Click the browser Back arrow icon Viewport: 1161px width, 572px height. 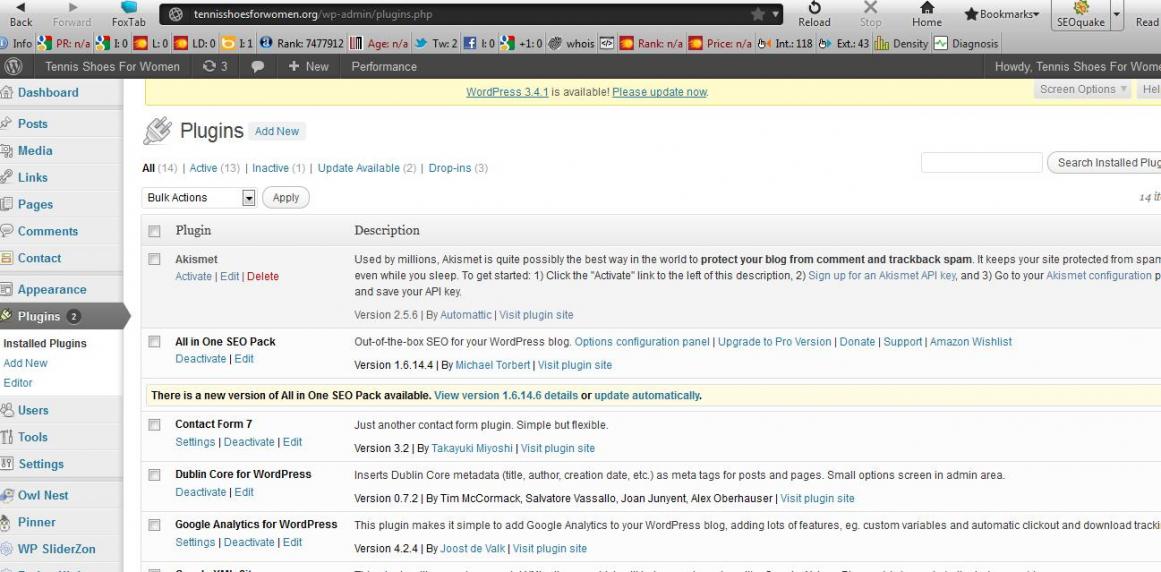[21, 7]
